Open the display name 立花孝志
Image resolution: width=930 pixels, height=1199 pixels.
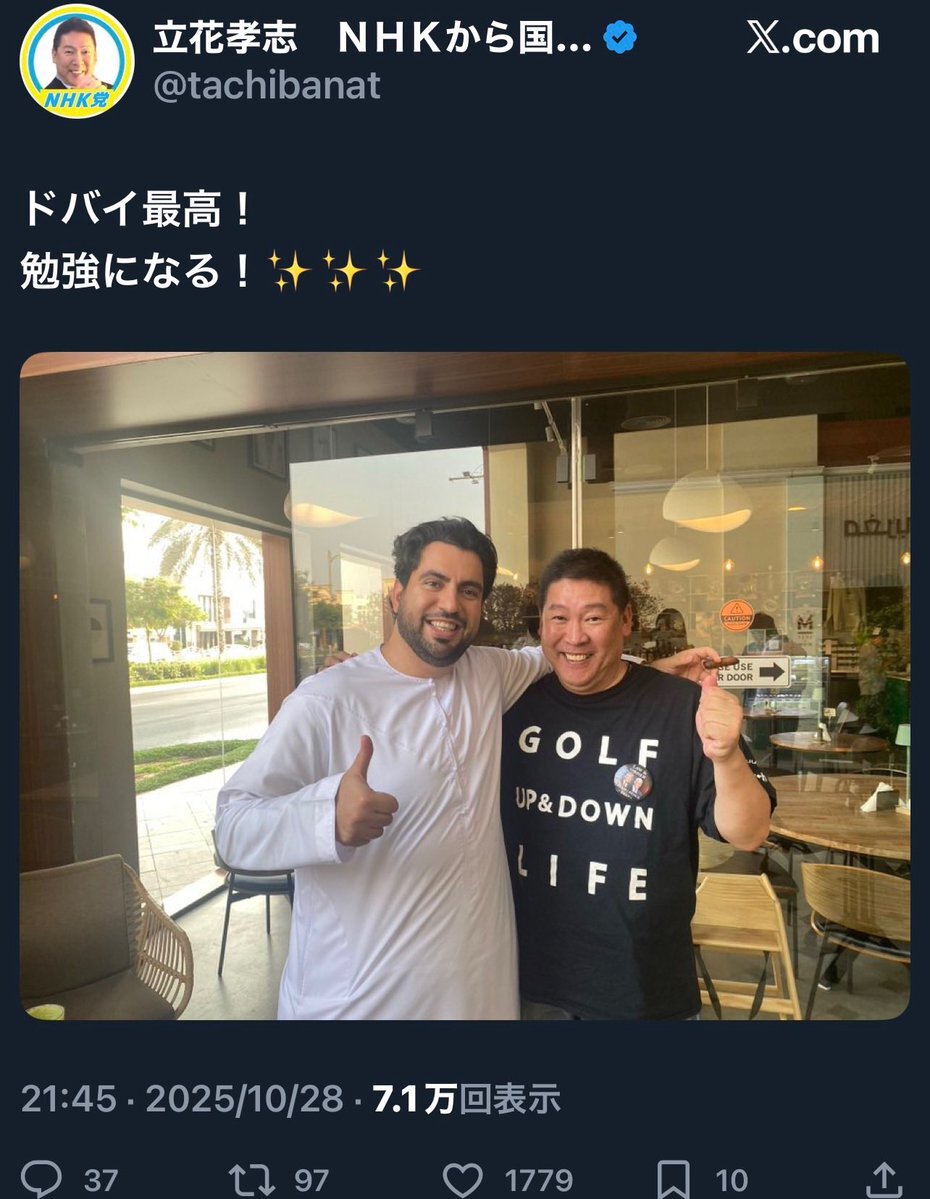(x=225, y=37)
